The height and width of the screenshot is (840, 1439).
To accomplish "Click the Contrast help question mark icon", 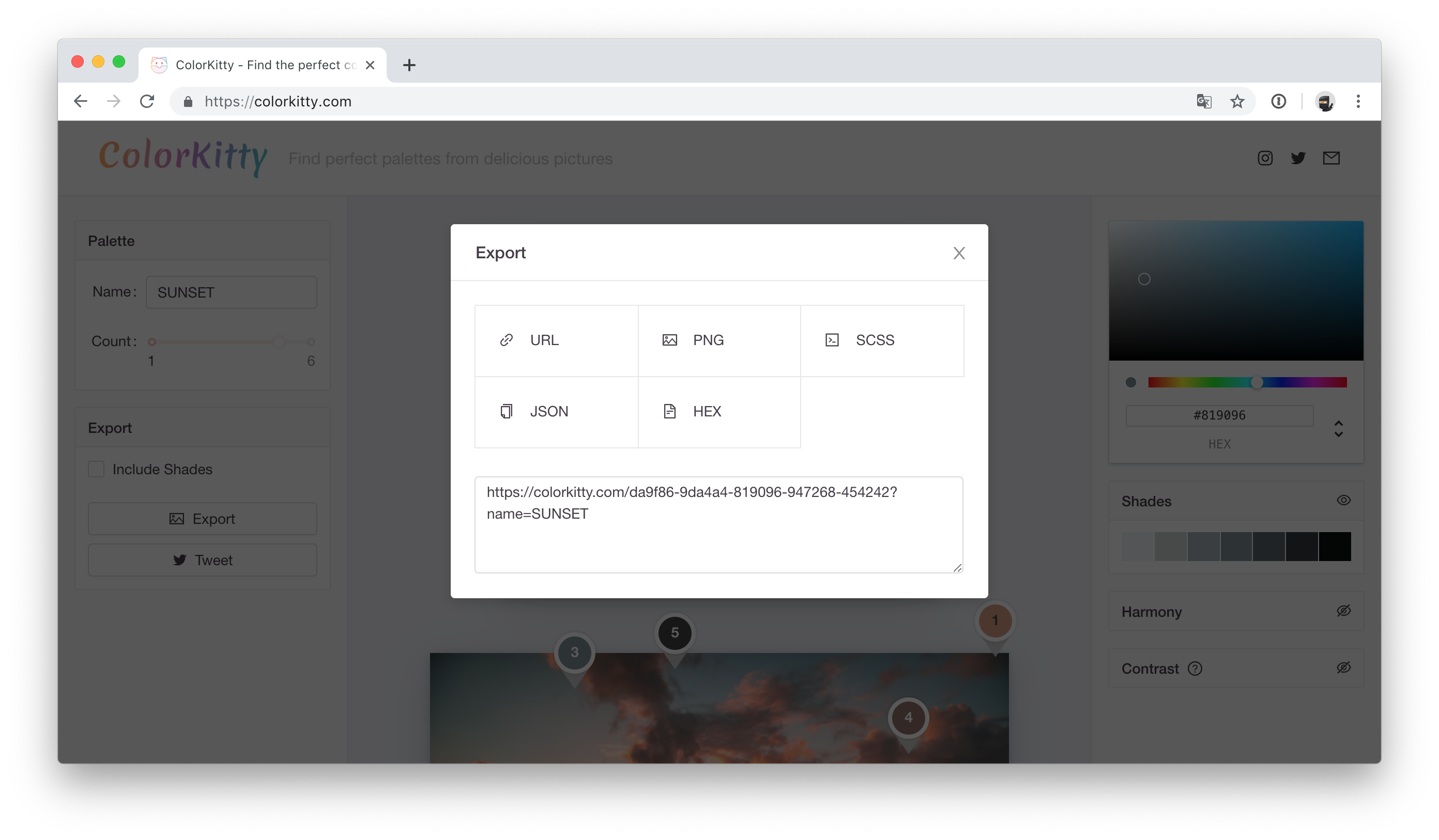I will click(x=1195, y=668).
